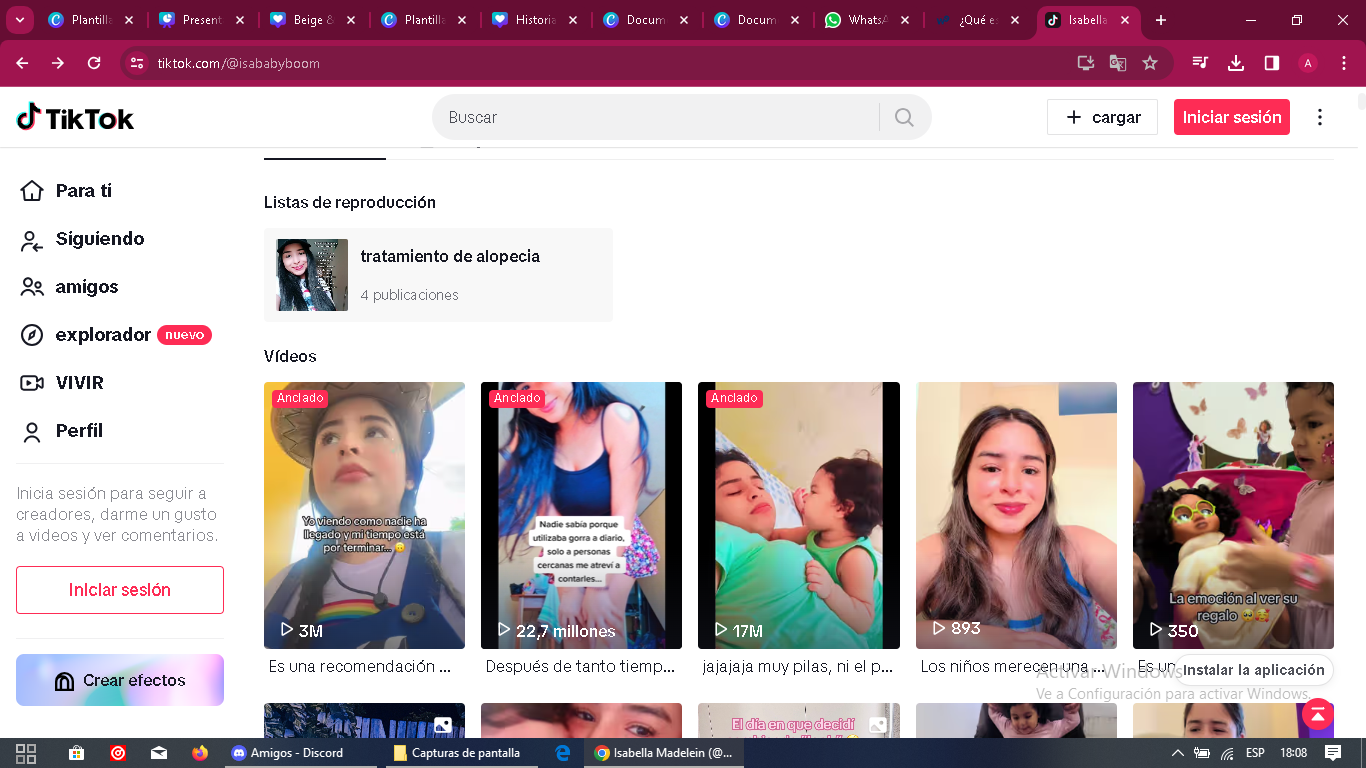
Task: Click the scroll-to-top red arrow button
Action: (x=1317, y=714)
